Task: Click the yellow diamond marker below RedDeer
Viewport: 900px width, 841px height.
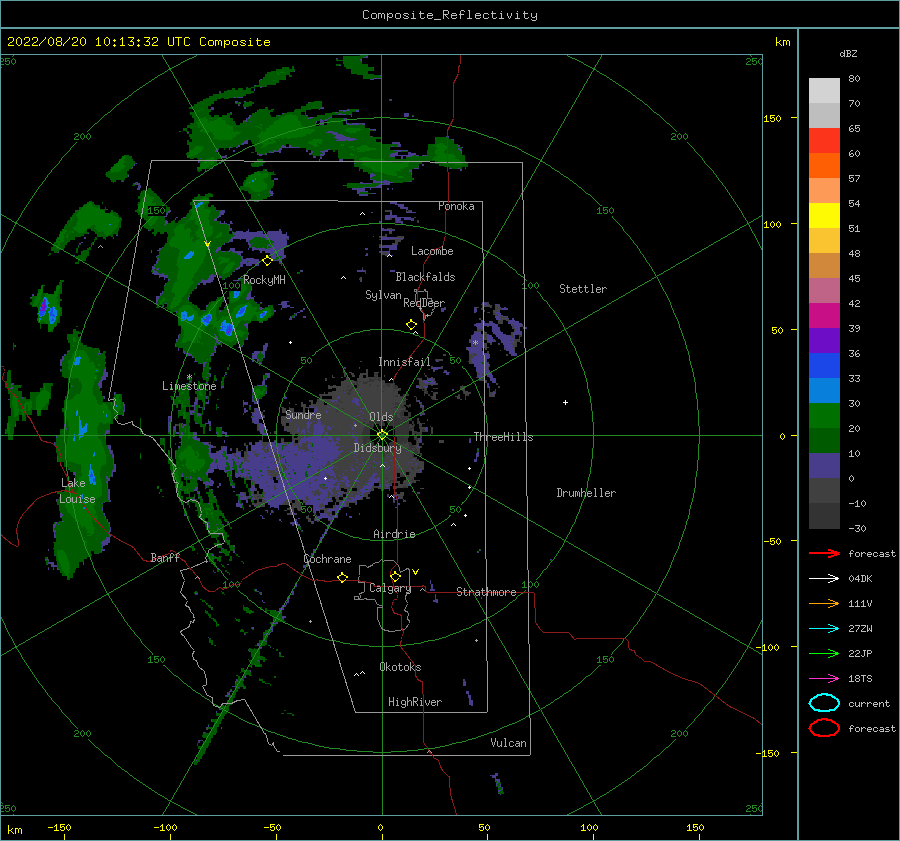Action: tap(411, 325)
